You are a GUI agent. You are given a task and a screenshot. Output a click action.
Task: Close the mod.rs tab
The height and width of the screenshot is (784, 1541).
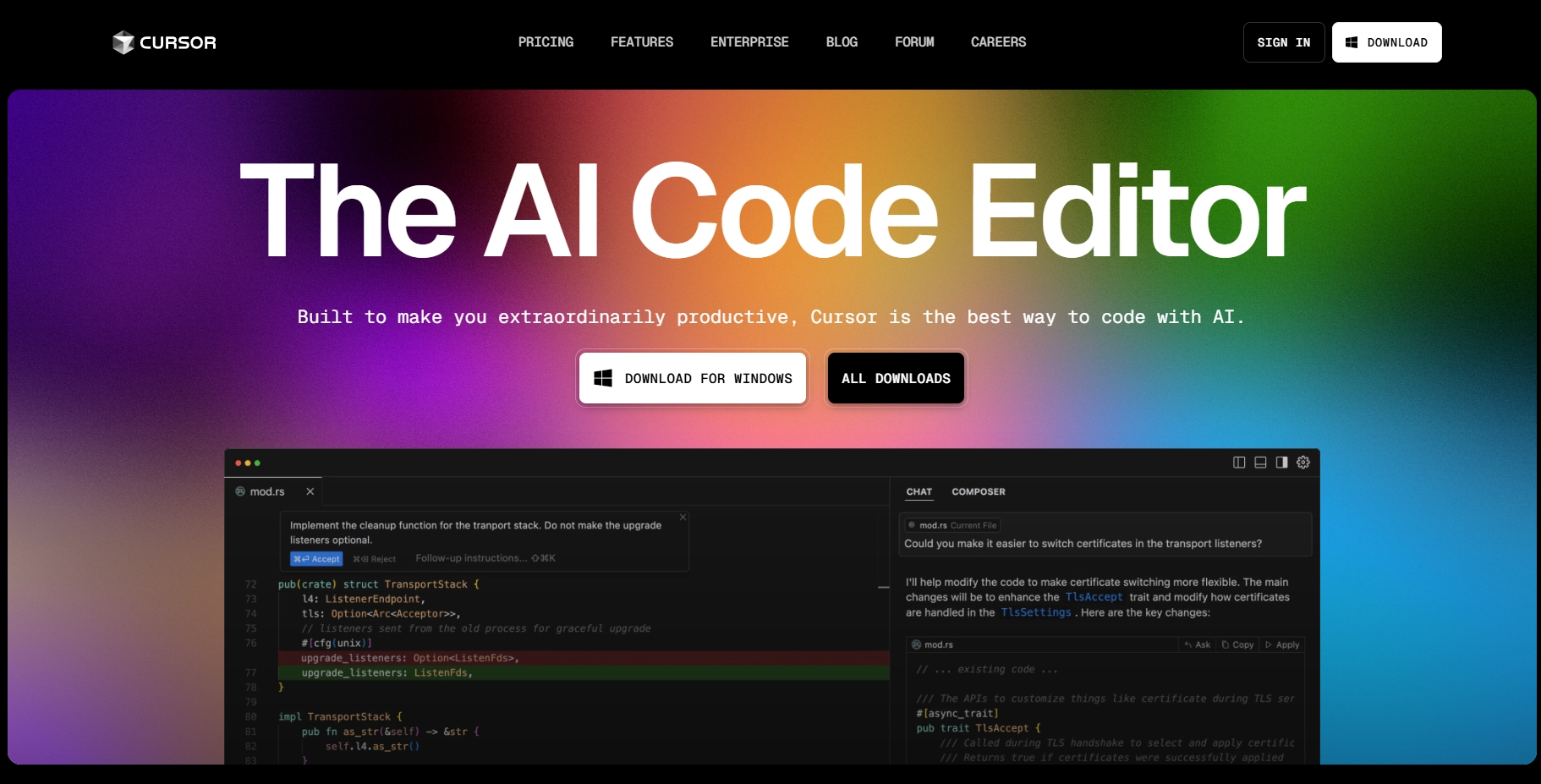(x=310, y=491)
